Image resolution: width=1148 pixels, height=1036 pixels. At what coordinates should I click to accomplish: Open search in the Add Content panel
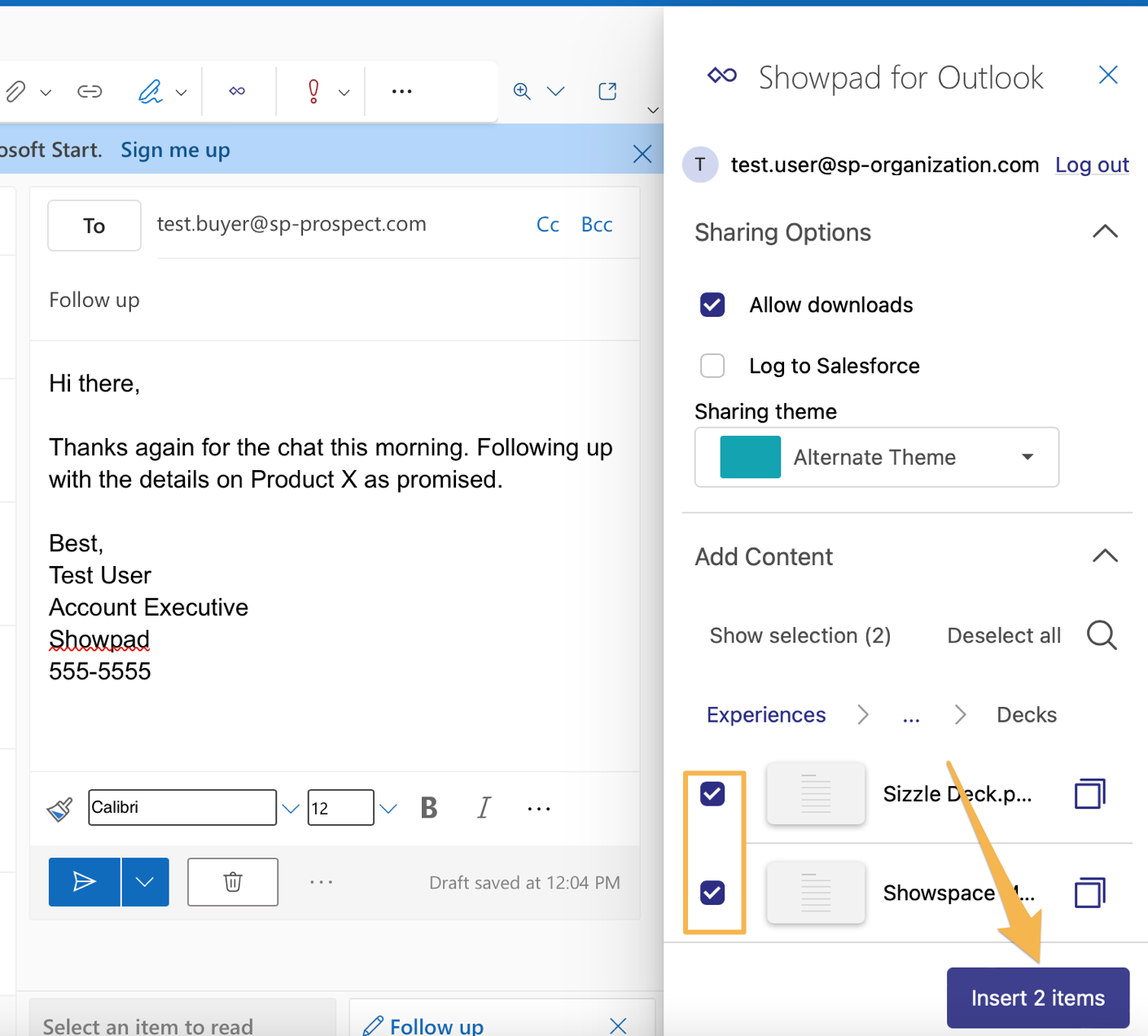coord(1102,635)
